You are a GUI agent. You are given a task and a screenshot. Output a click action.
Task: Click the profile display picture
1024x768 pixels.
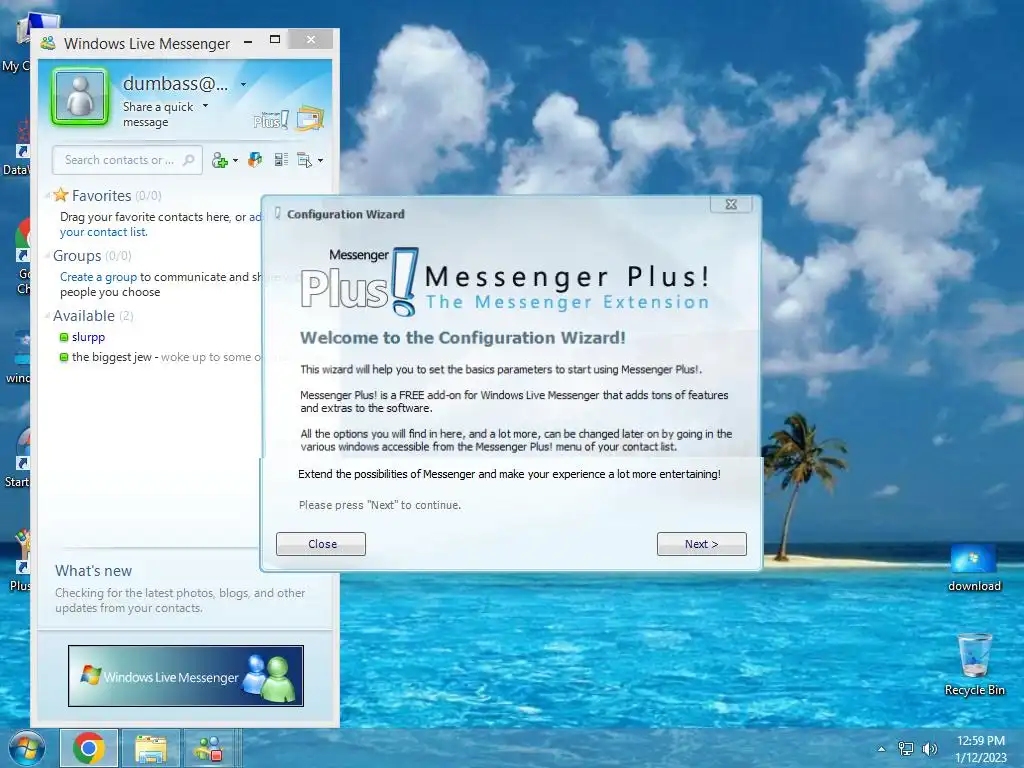[80, 97]
